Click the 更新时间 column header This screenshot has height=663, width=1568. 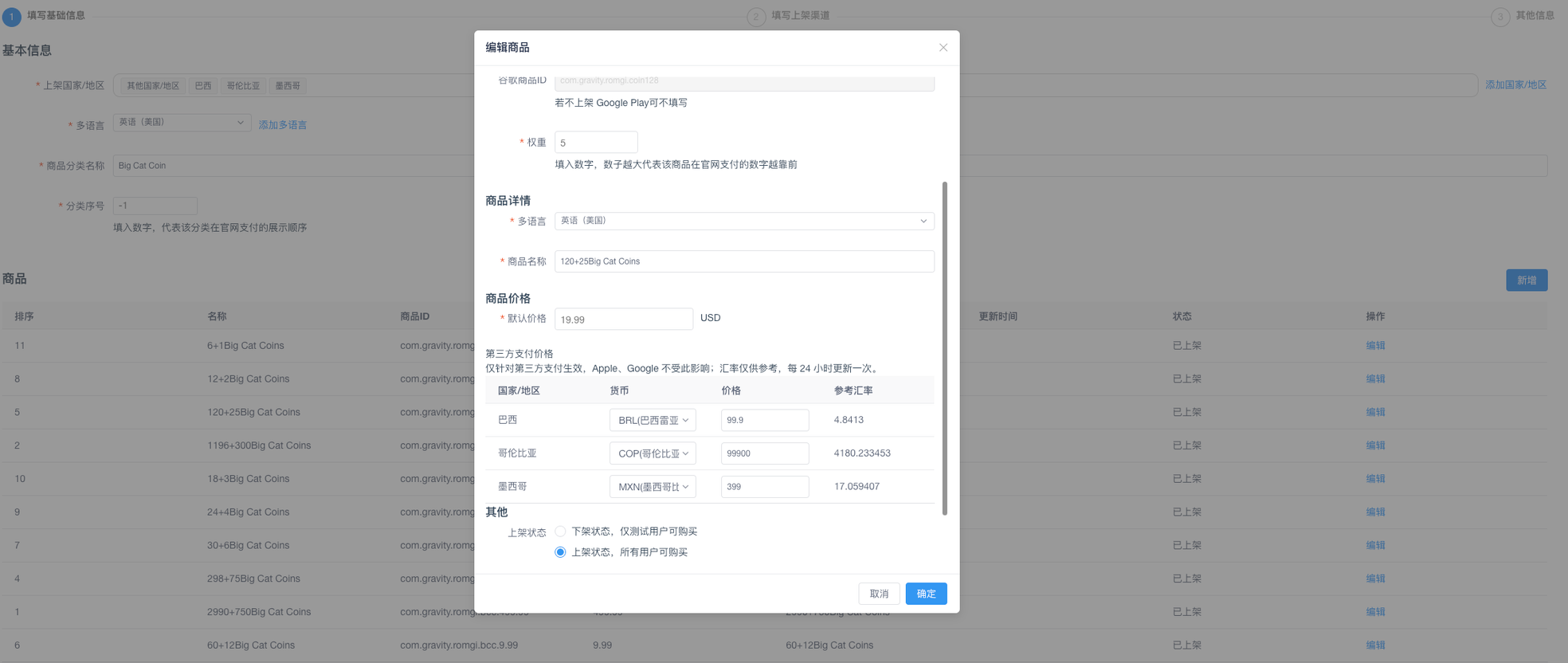[998, 316]
